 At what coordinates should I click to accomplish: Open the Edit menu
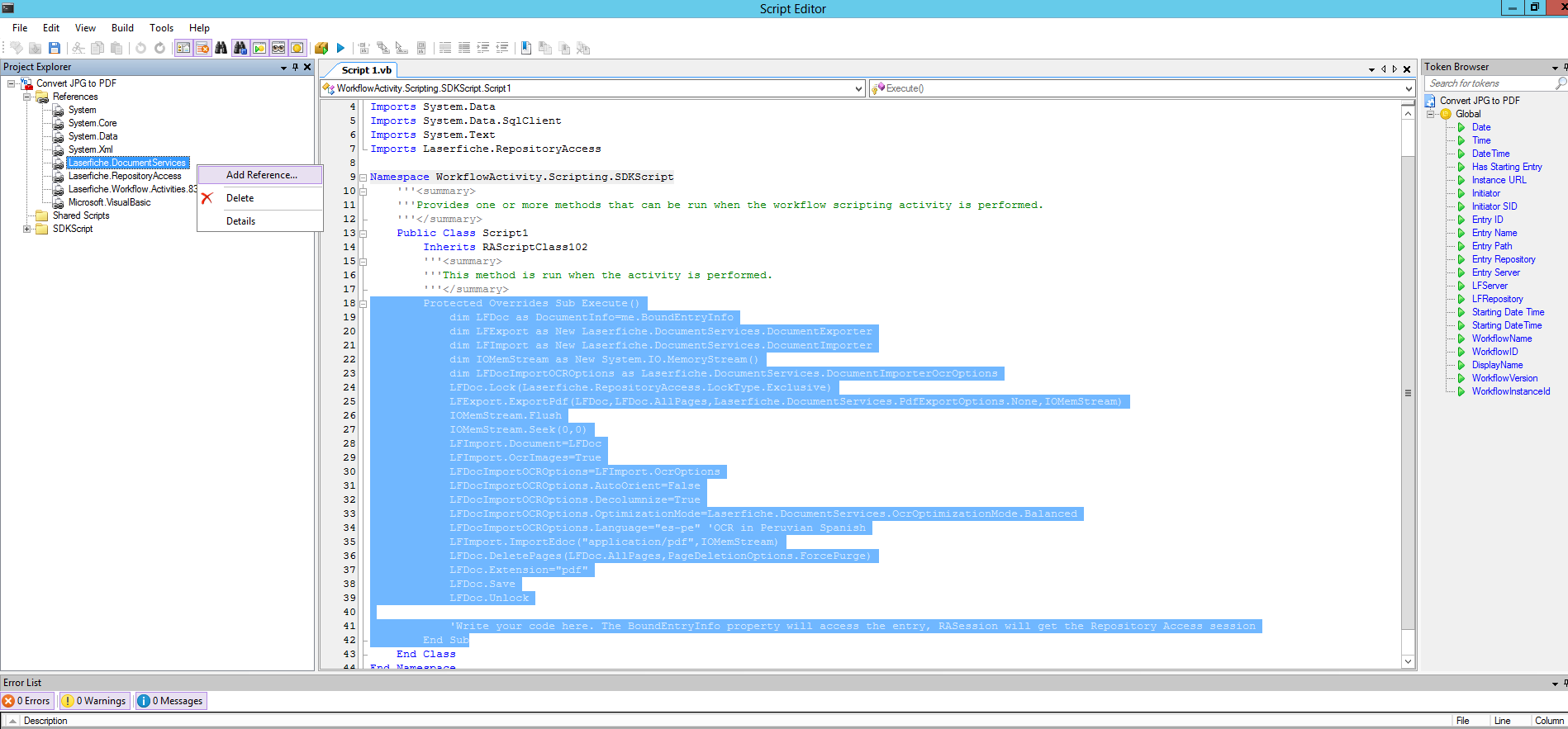51,28
